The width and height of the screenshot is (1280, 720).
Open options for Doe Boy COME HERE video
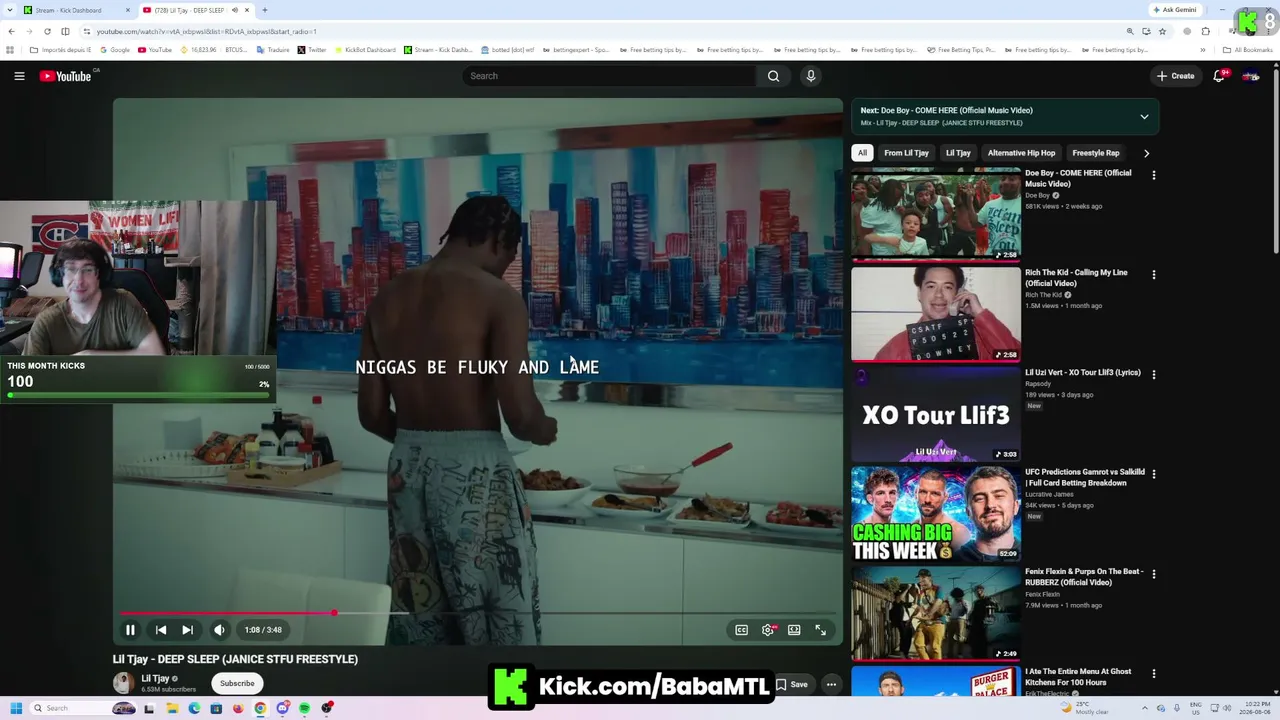tap(1154, 175)
